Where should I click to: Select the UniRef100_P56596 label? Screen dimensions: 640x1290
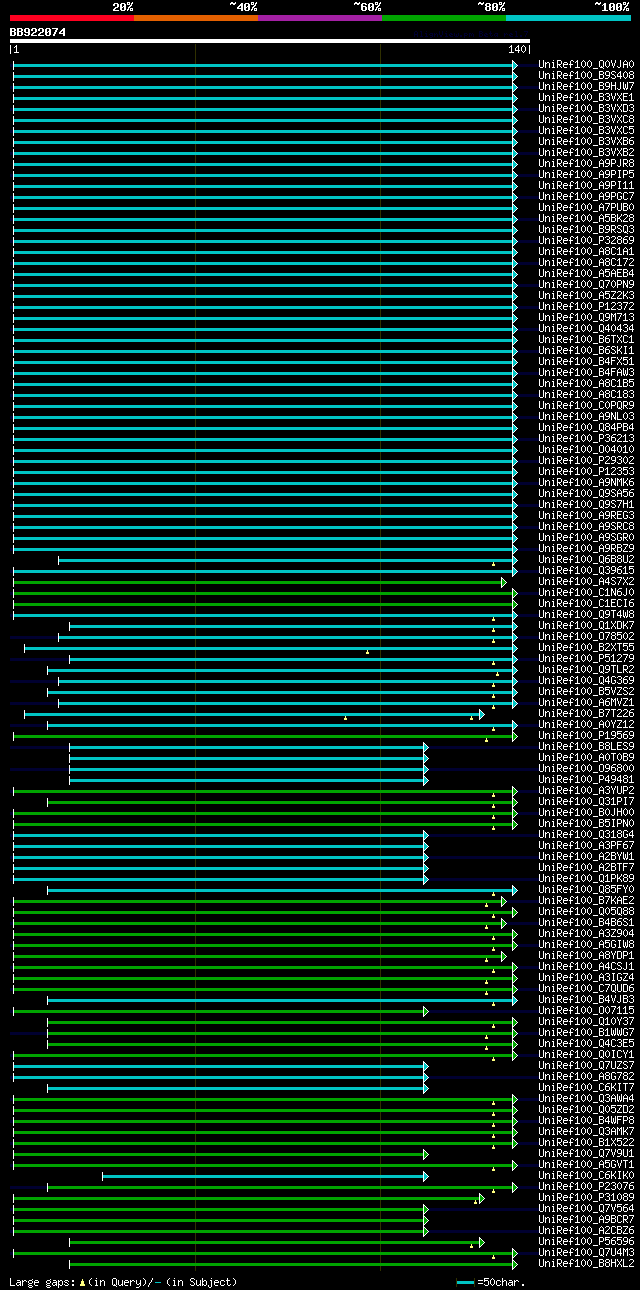(586, 1241)
